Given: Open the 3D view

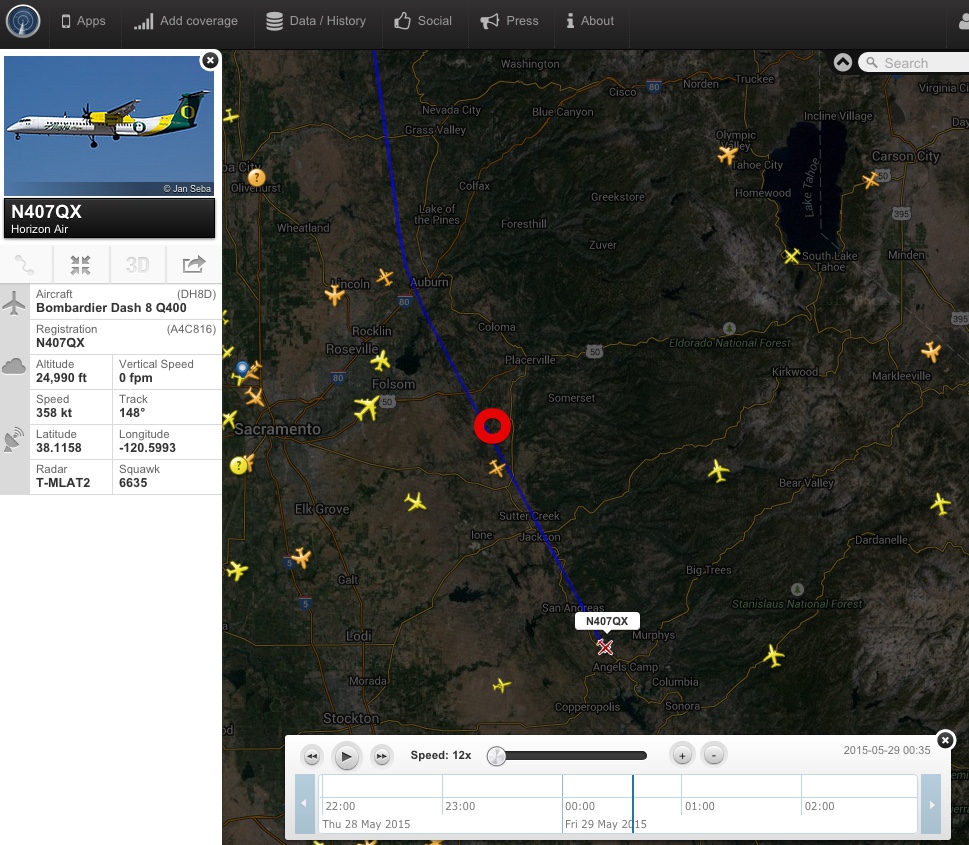Looking at the screenshot, I should tap(137, 265).
